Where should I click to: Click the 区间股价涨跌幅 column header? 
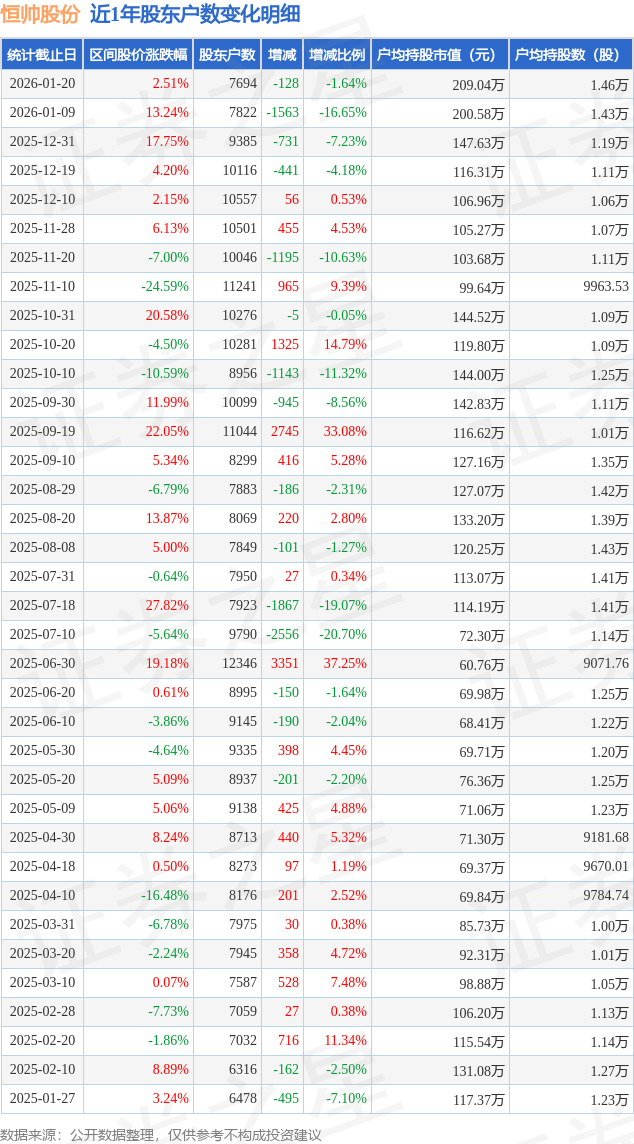pos(137,55)
